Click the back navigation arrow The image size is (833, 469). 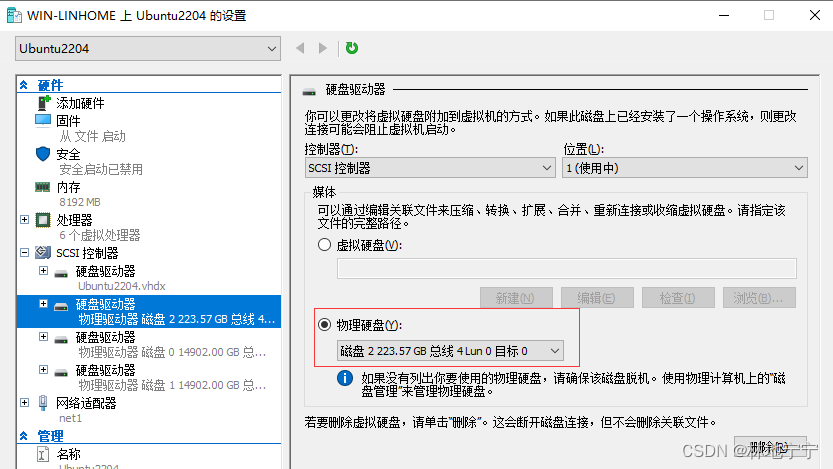pos(300,48)
